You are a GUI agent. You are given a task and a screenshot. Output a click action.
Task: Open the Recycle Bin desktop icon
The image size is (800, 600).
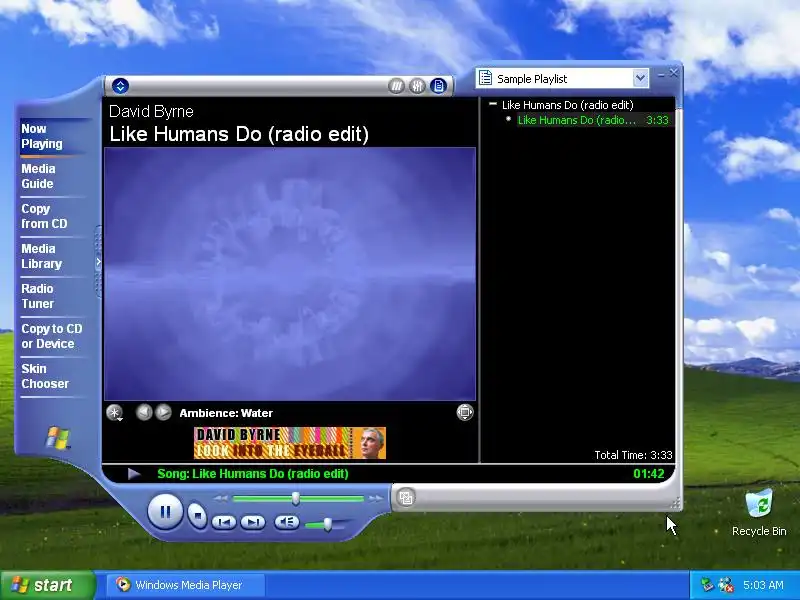759,513
